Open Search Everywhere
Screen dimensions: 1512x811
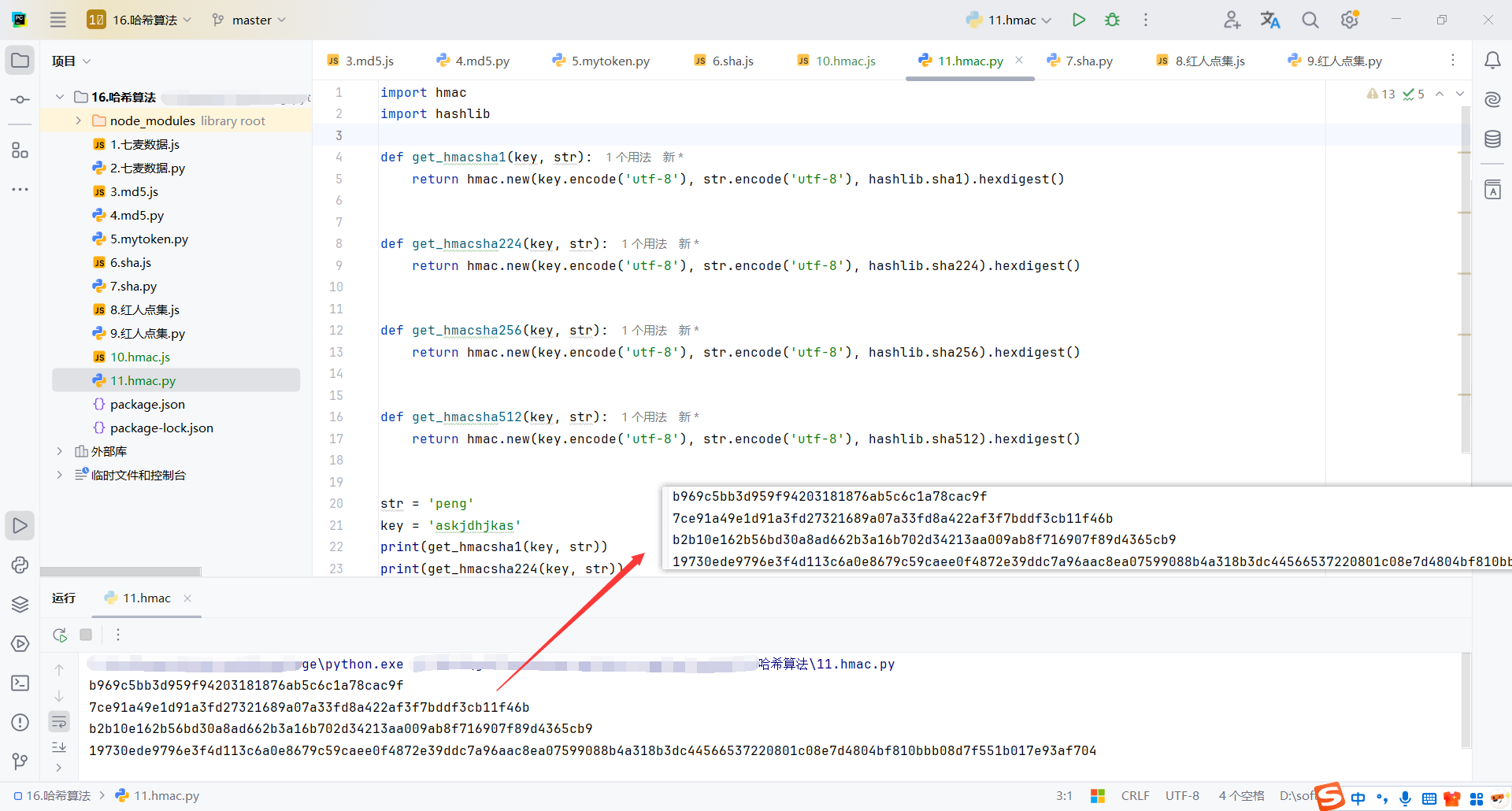pyautogui.click(x=1310, y=20)
